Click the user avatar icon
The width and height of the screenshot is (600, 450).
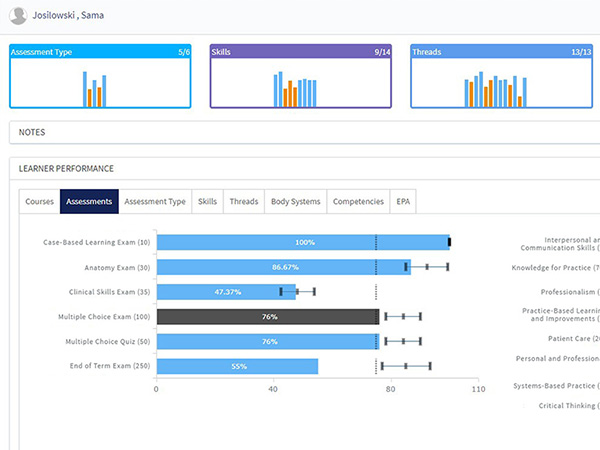pyautogui.click(x=18, y=16)
